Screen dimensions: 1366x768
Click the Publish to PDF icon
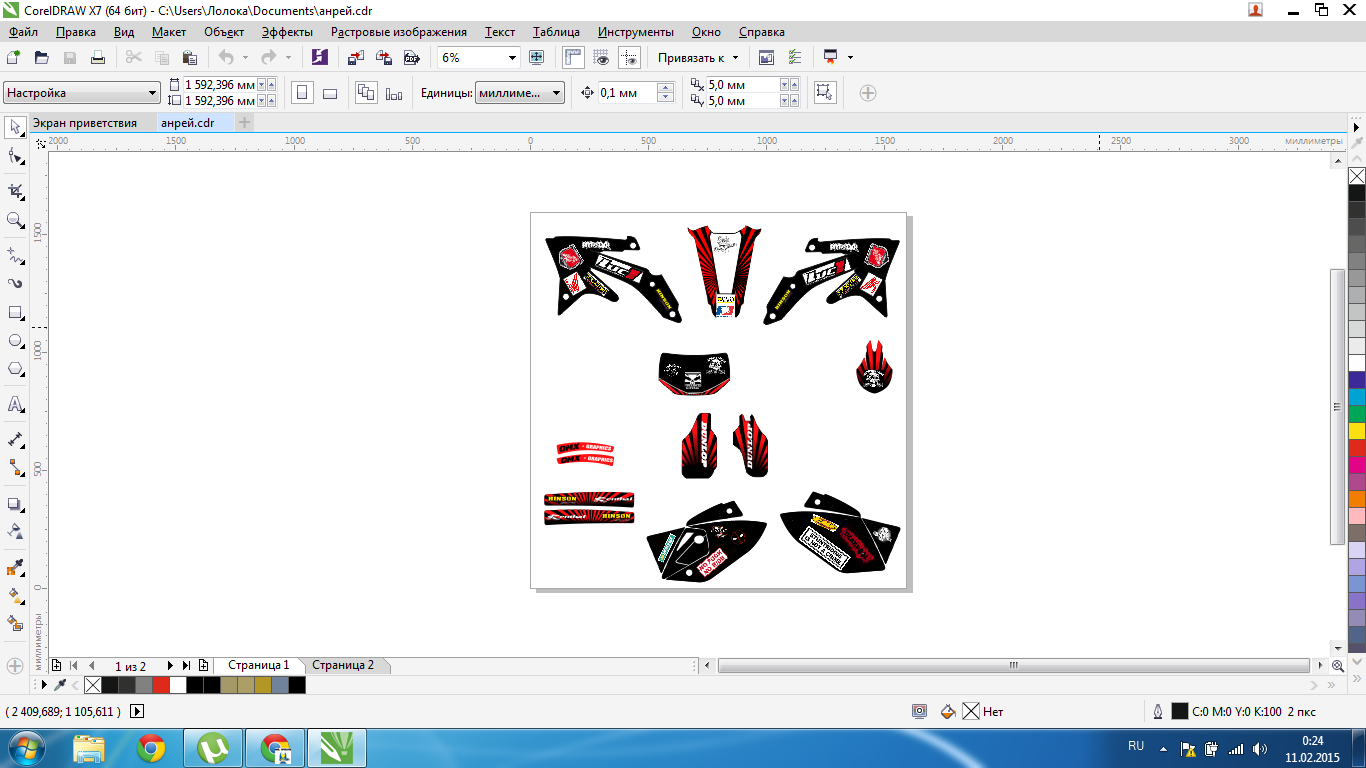click(411, 57)
